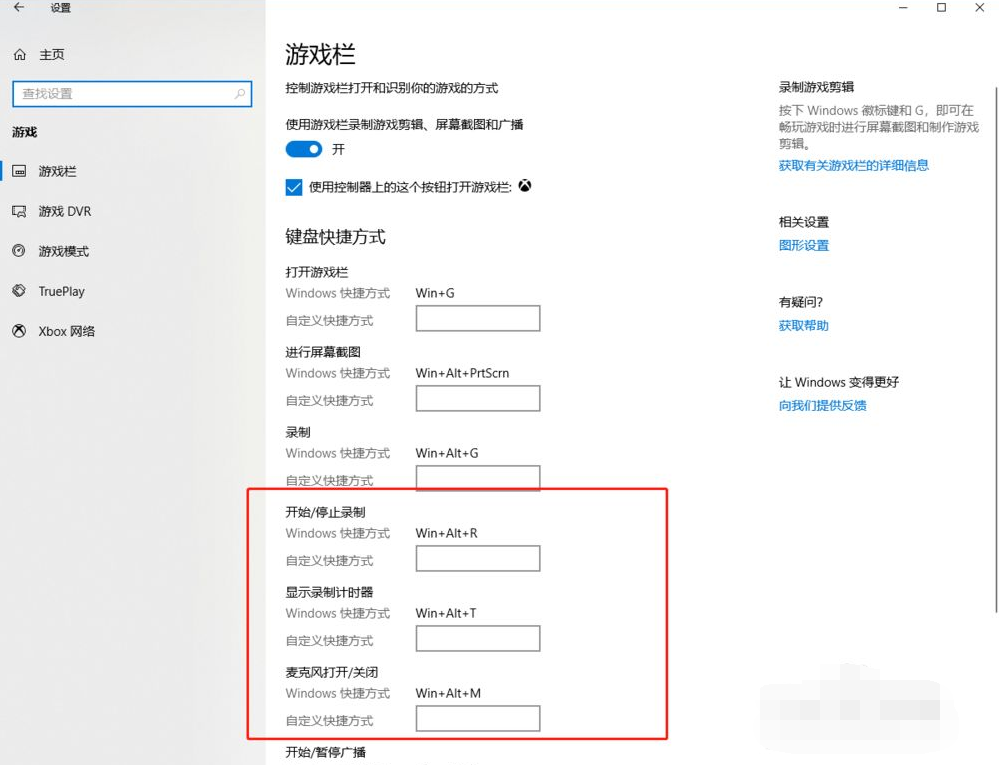Click the TruePlay sidebar icon

19,291
